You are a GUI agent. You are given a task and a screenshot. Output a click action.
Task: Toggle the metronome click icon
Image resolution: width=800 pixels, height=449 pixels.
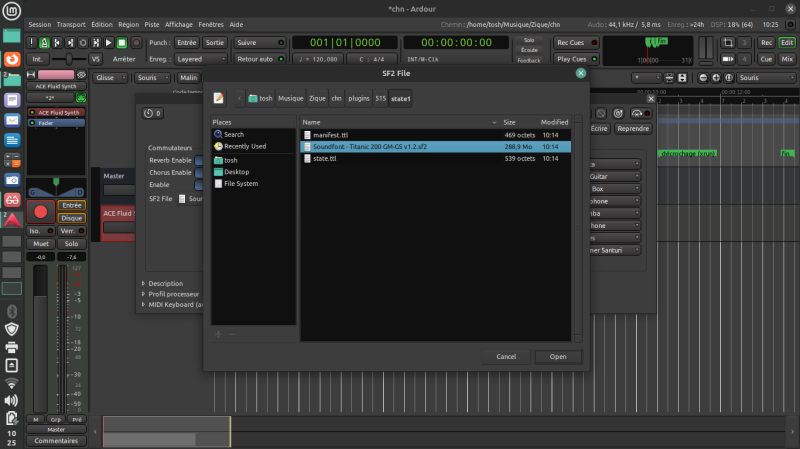[x=46, y=43]
